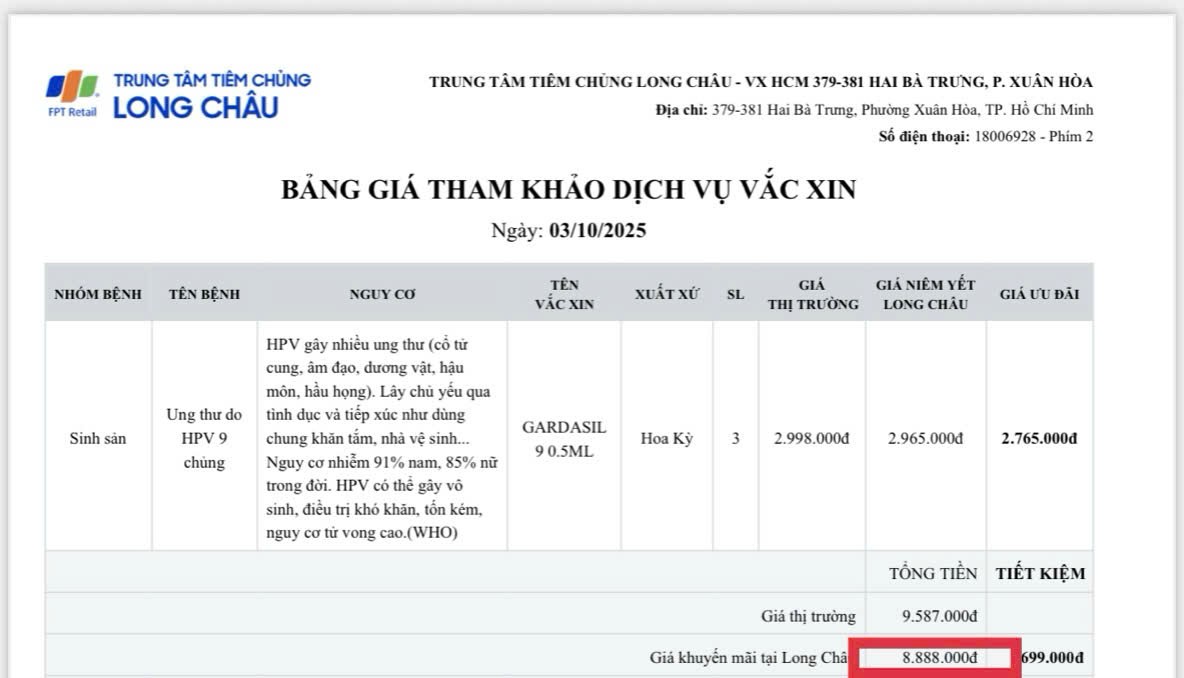
Task: Click the bold discounted price 2.765.000đ
Action: pos(1039,438)
